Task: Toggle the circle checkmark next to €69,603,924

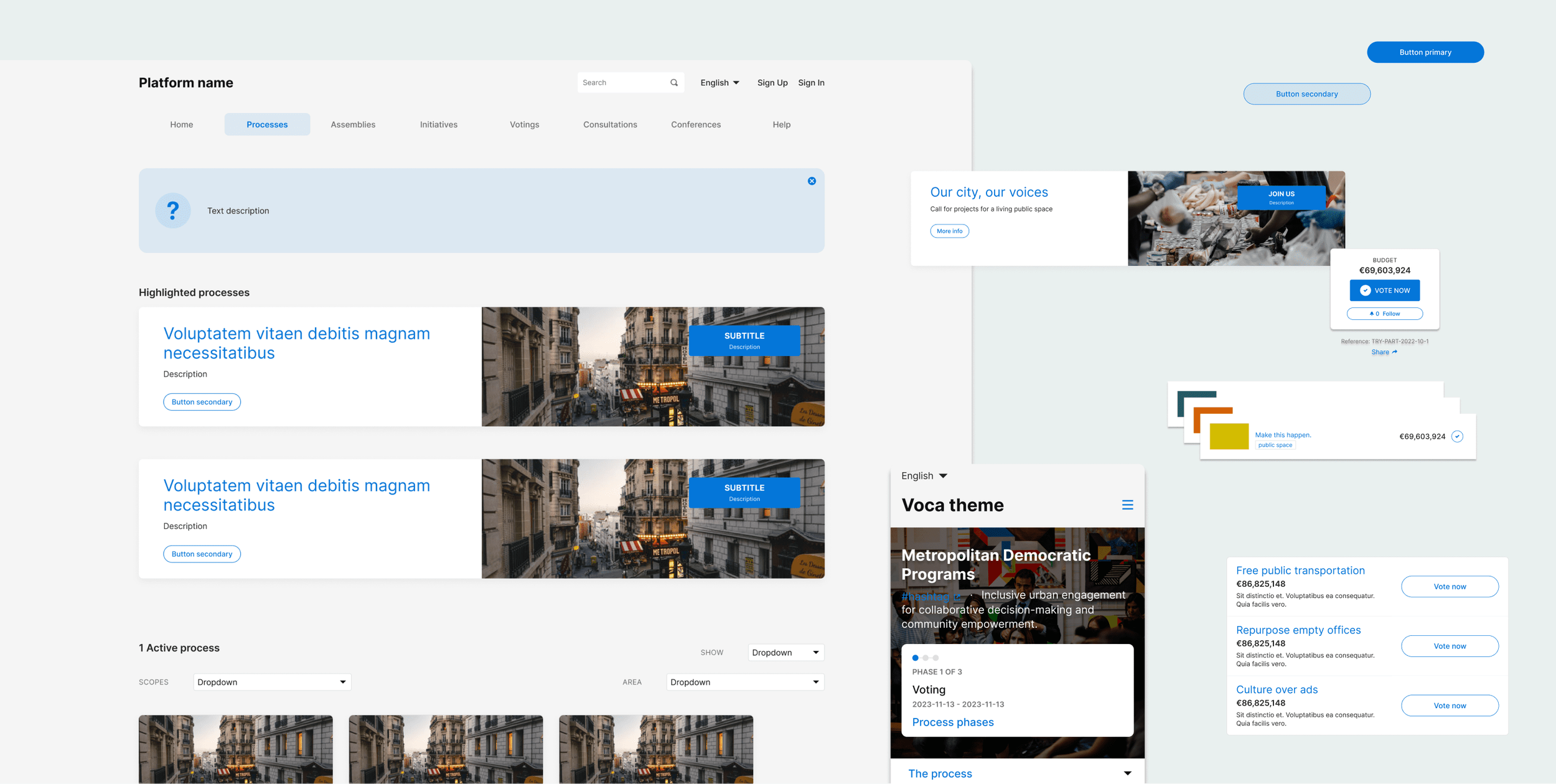Action: tap(1458, 436)
